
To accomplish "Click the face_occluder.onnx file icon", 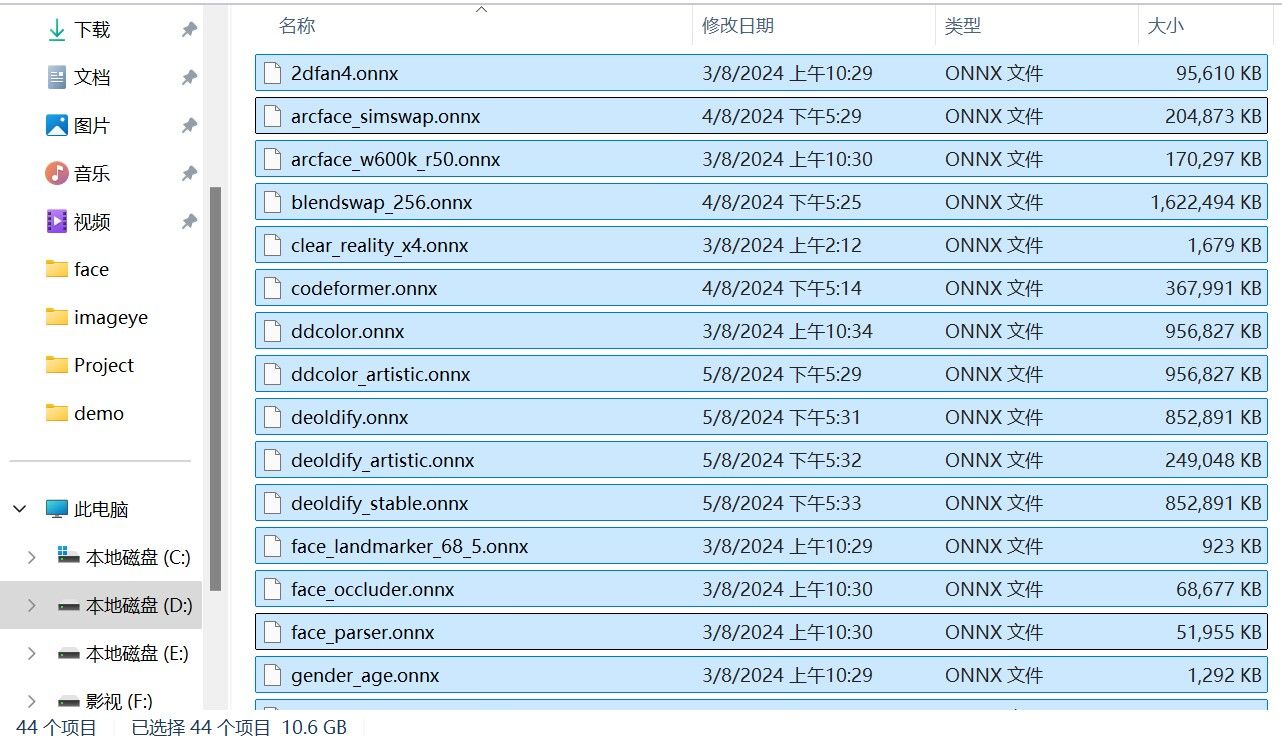I will (272, 589).
